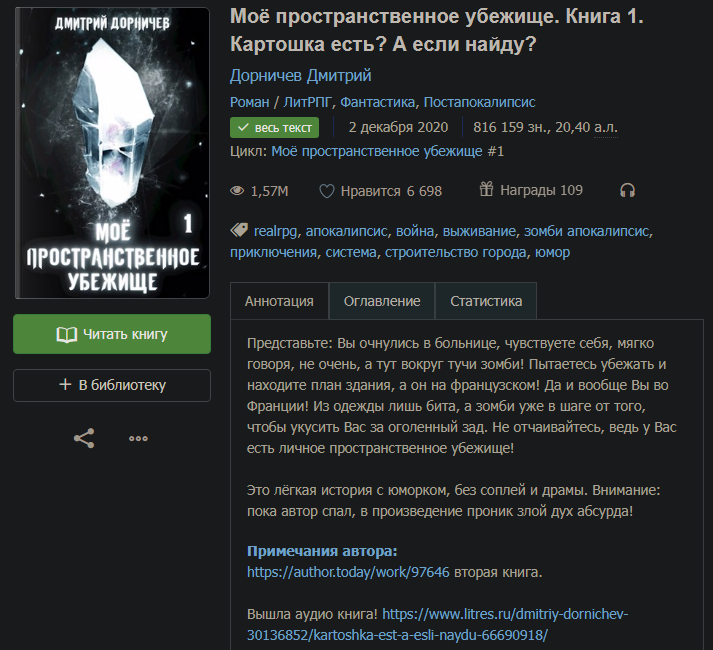Switch to the Оглавление tab
The image size is (713, 650).
pos(382,301)
